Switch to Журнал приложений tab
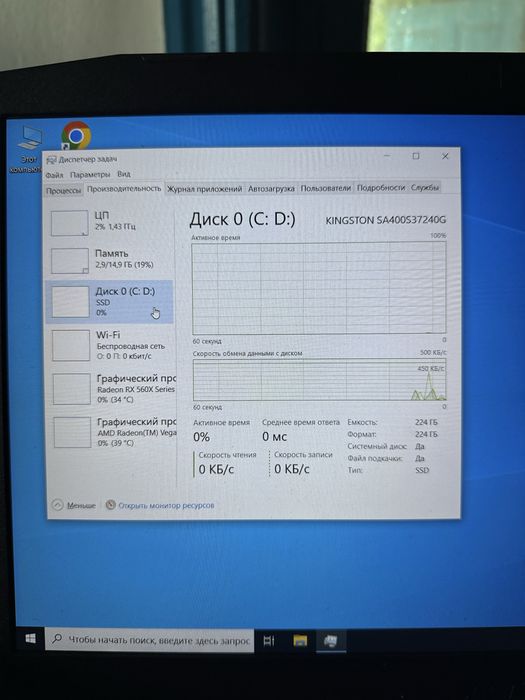 [204, 189]
